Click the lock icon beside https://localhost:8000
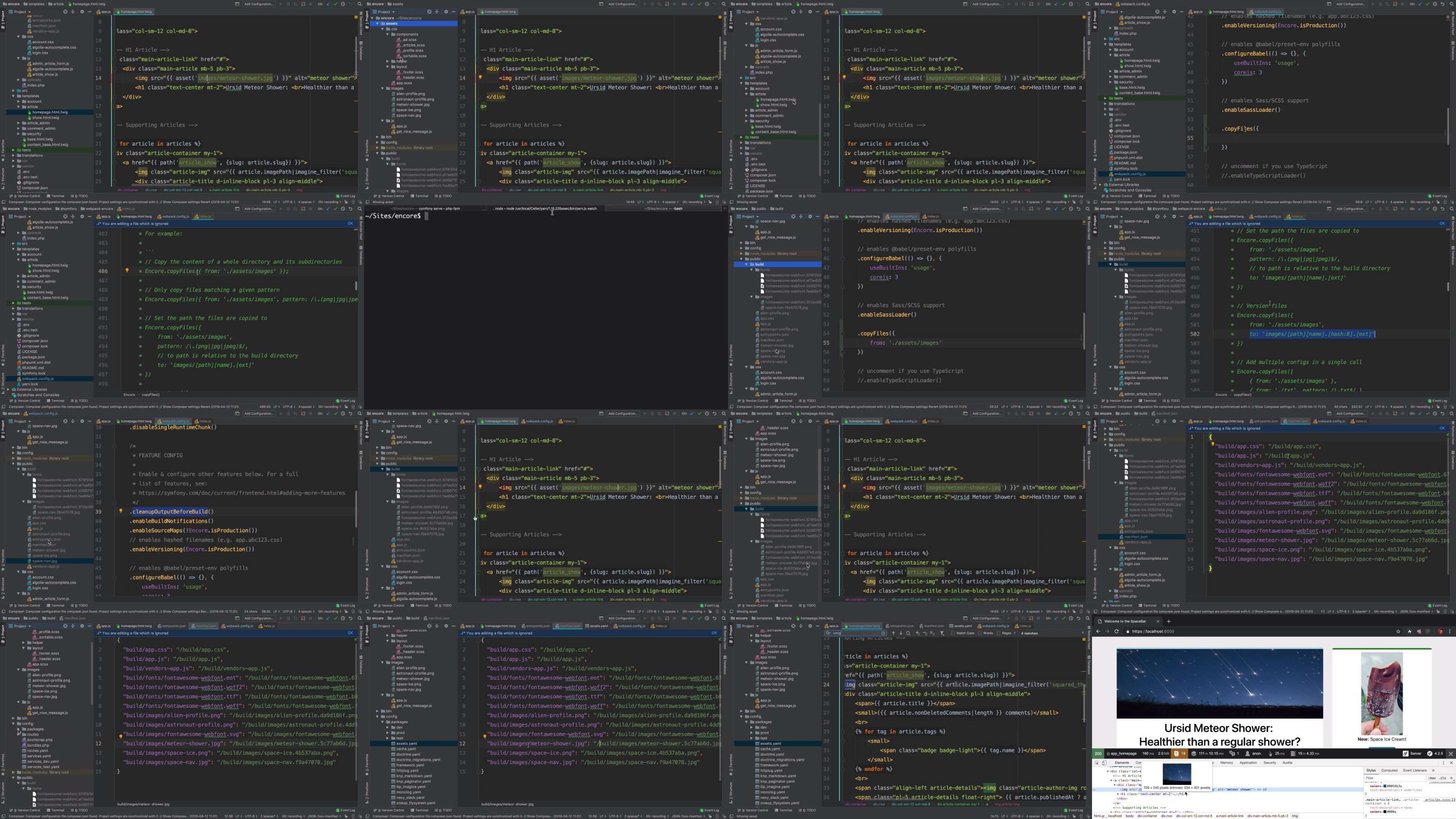 click(x=1127, y=632)
